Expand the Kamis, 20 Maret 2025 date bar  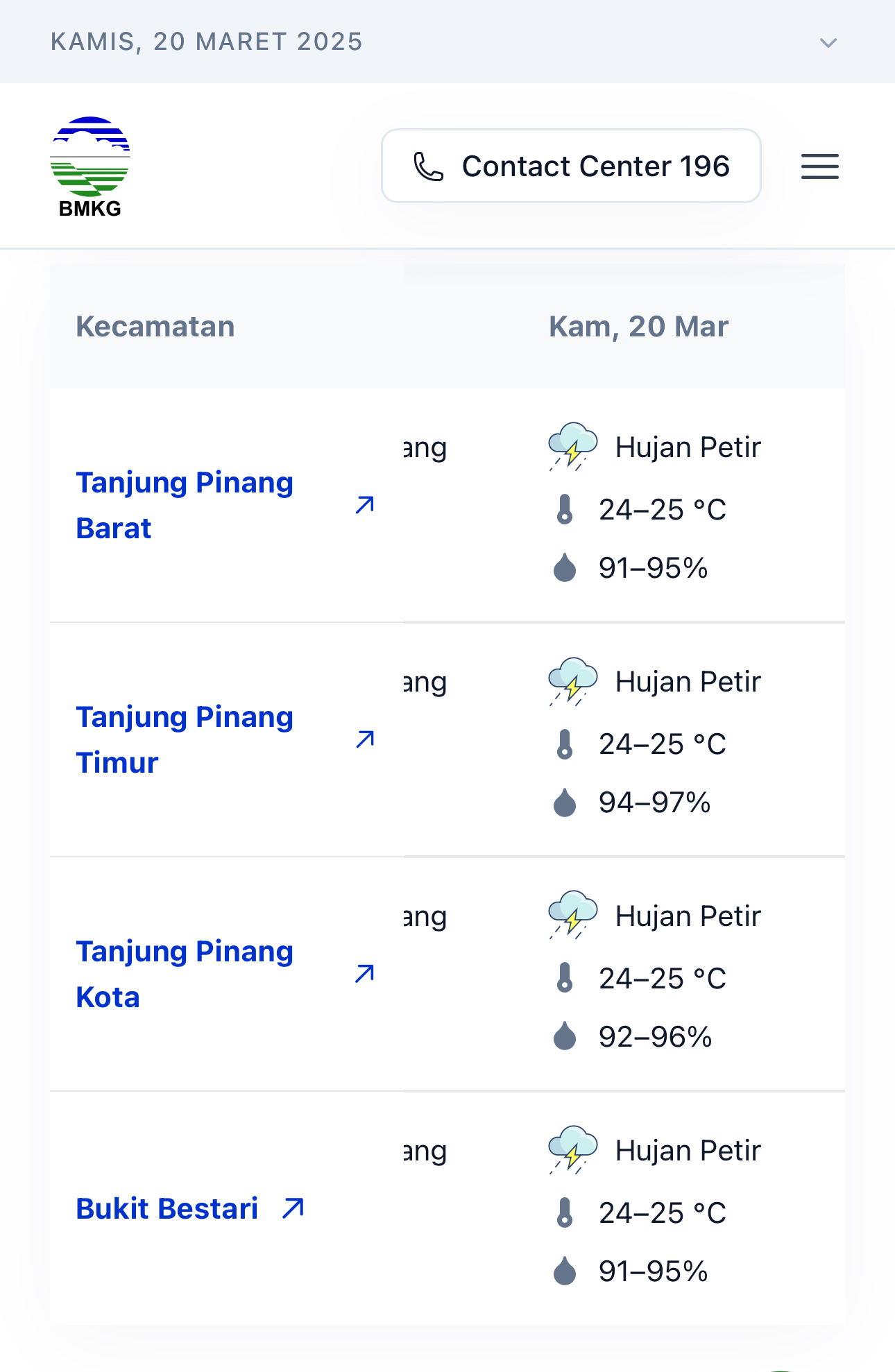[x=207, y=42]
